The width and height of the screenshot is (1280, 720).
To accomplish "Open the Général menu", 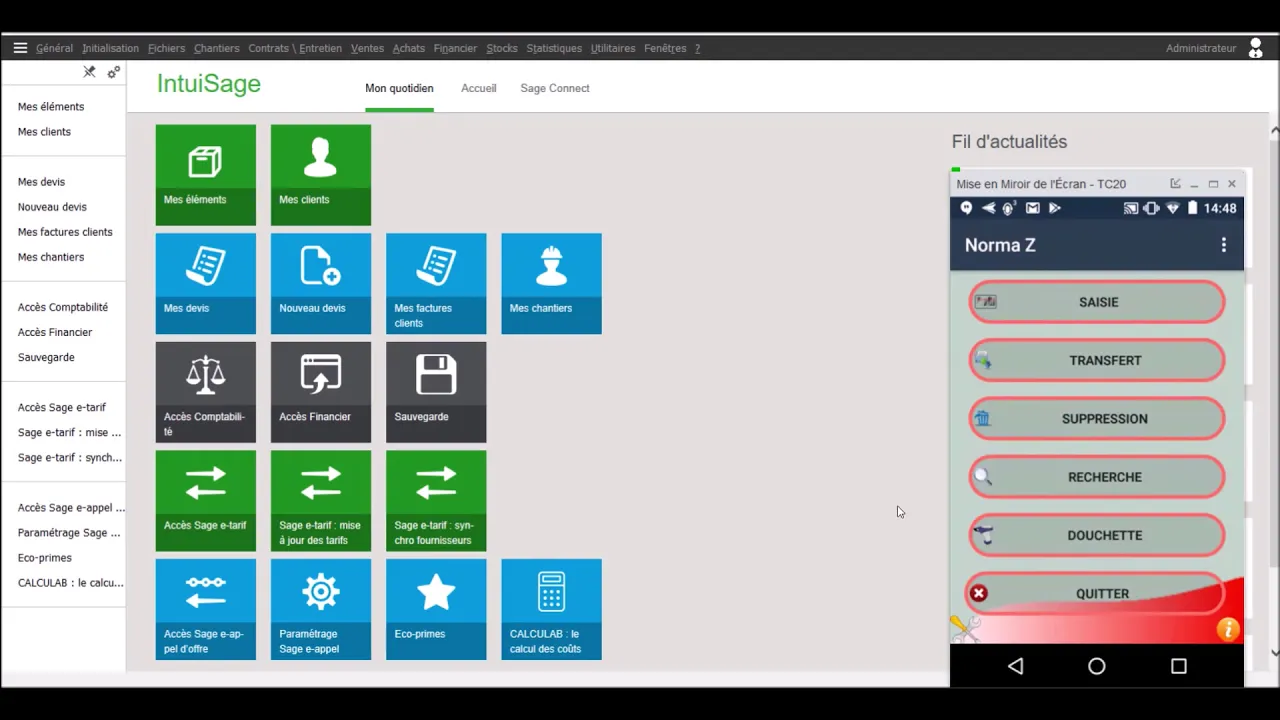I will click(x=54, y=48).
